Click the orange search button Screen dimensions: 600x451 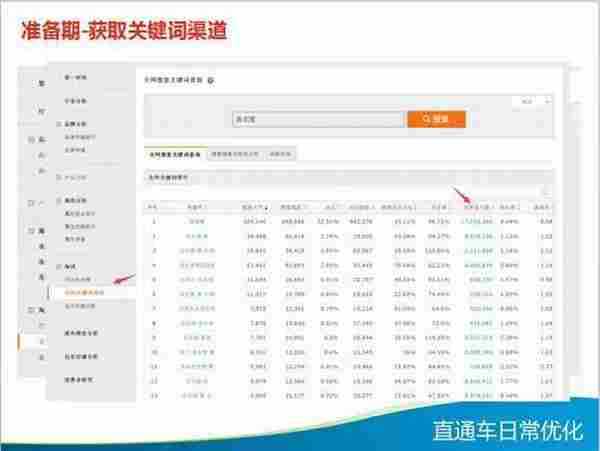click(x=435, y=120)
